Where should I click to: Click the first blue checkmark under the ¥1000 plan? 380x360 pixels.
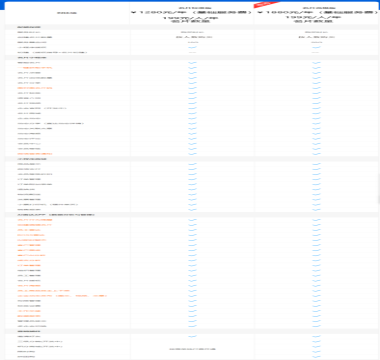click(x=316, y=47)
